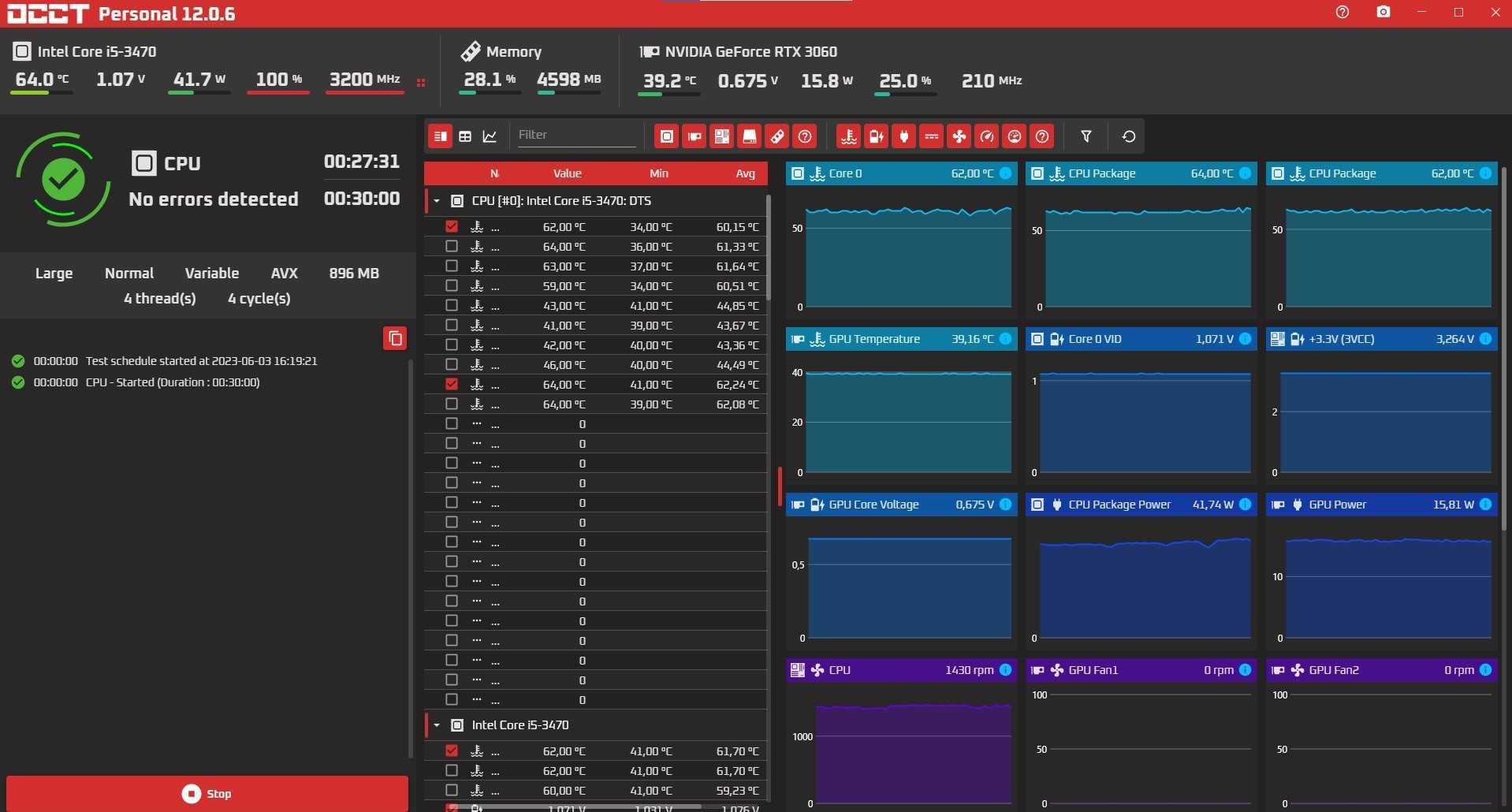Open info for GPU Fan2 graph
This screenshot has height=812, width=1512.
coord(1485,670)
